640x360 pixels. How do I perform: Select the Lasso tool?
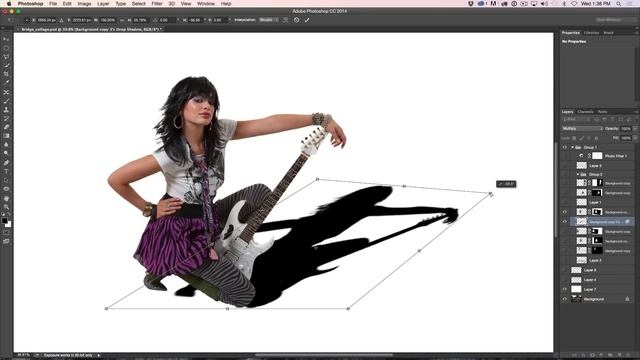point(6,57)
